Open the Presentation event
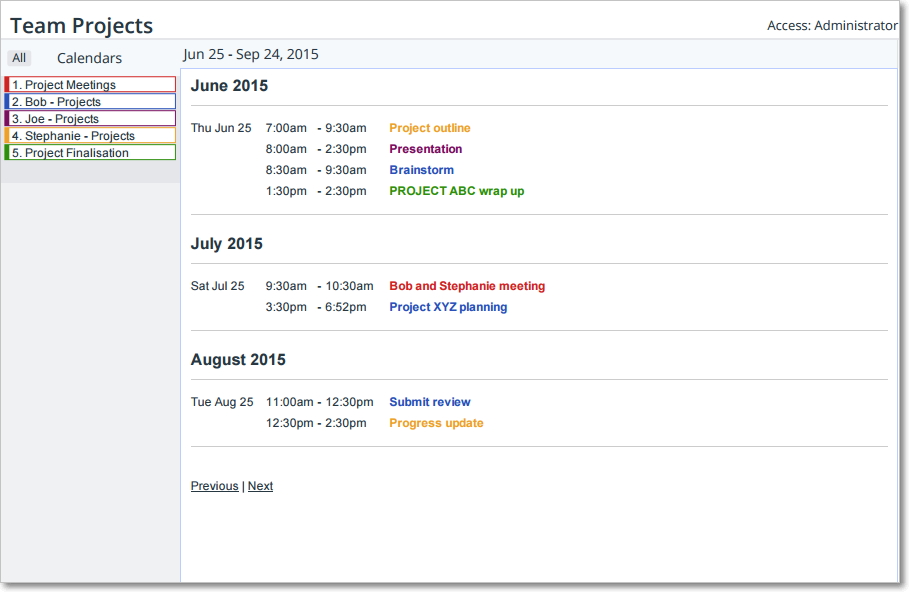 pyautogui.click(x=426, y=149)
